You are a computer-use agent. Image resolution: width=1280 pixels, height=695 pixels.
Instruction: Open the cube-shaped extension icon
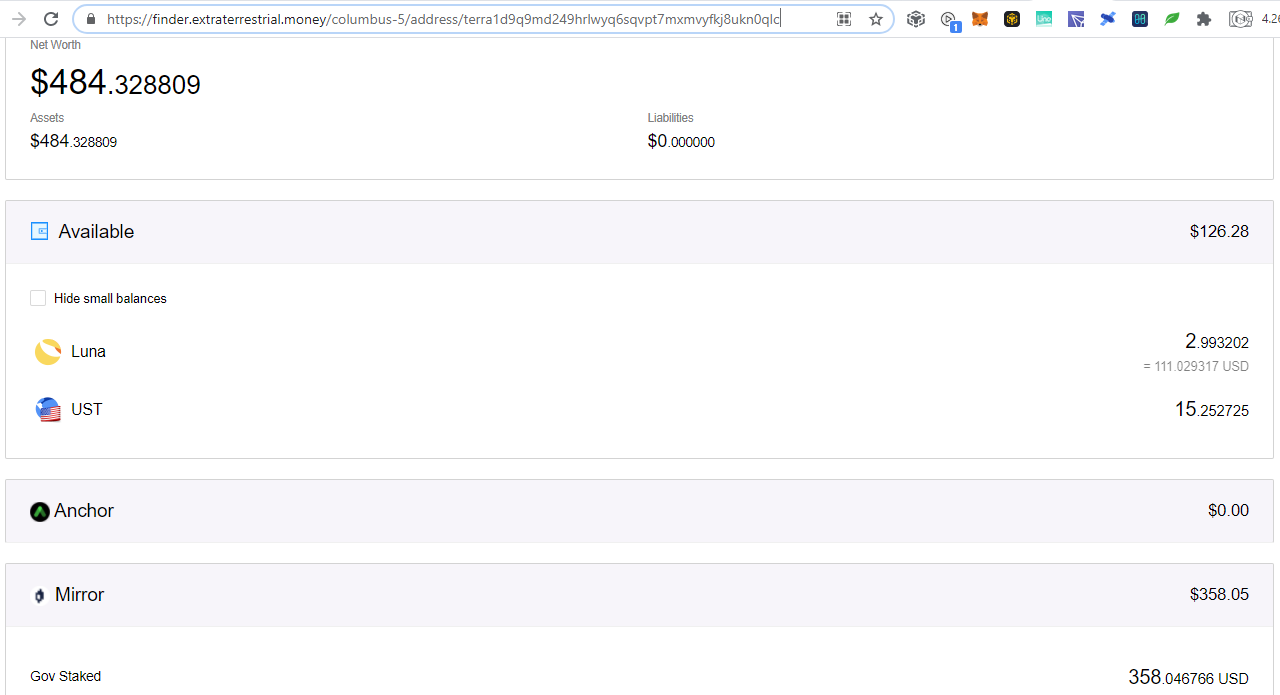tap(915, 19)
